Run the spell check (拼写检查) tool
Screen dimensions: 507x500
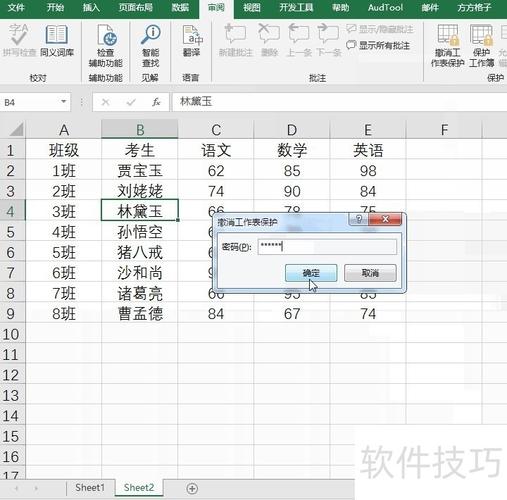click(19, 40)
